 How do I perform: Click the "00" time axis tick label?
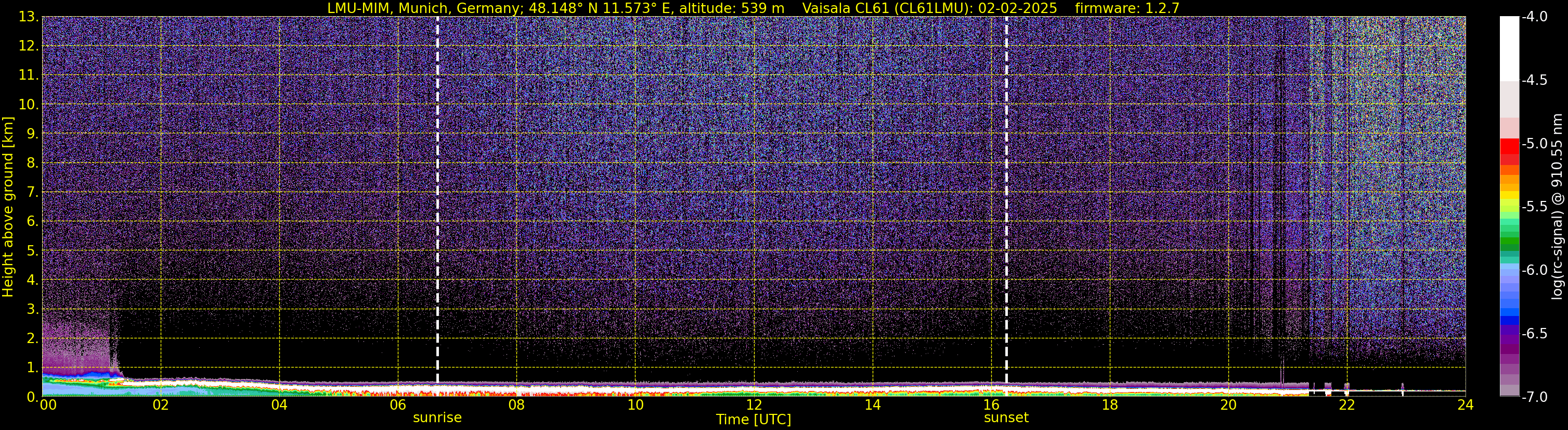pos(47,406)
